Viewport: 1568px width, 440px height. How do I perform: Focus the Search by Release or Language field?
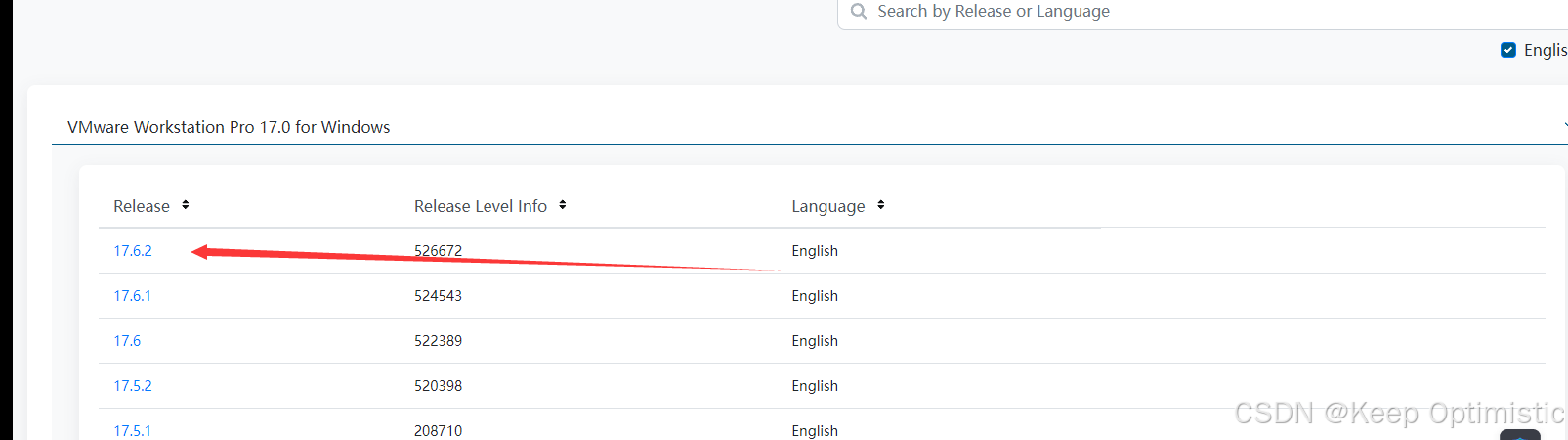(1203, 12)
